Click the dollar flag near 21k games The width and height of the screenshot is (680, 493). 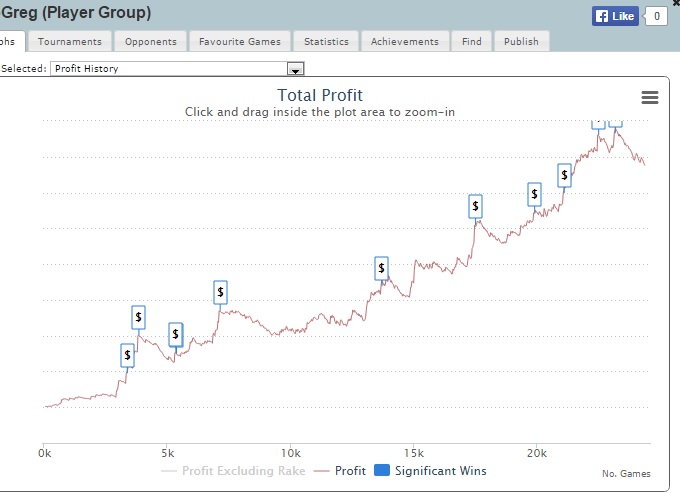coord(564,175)
